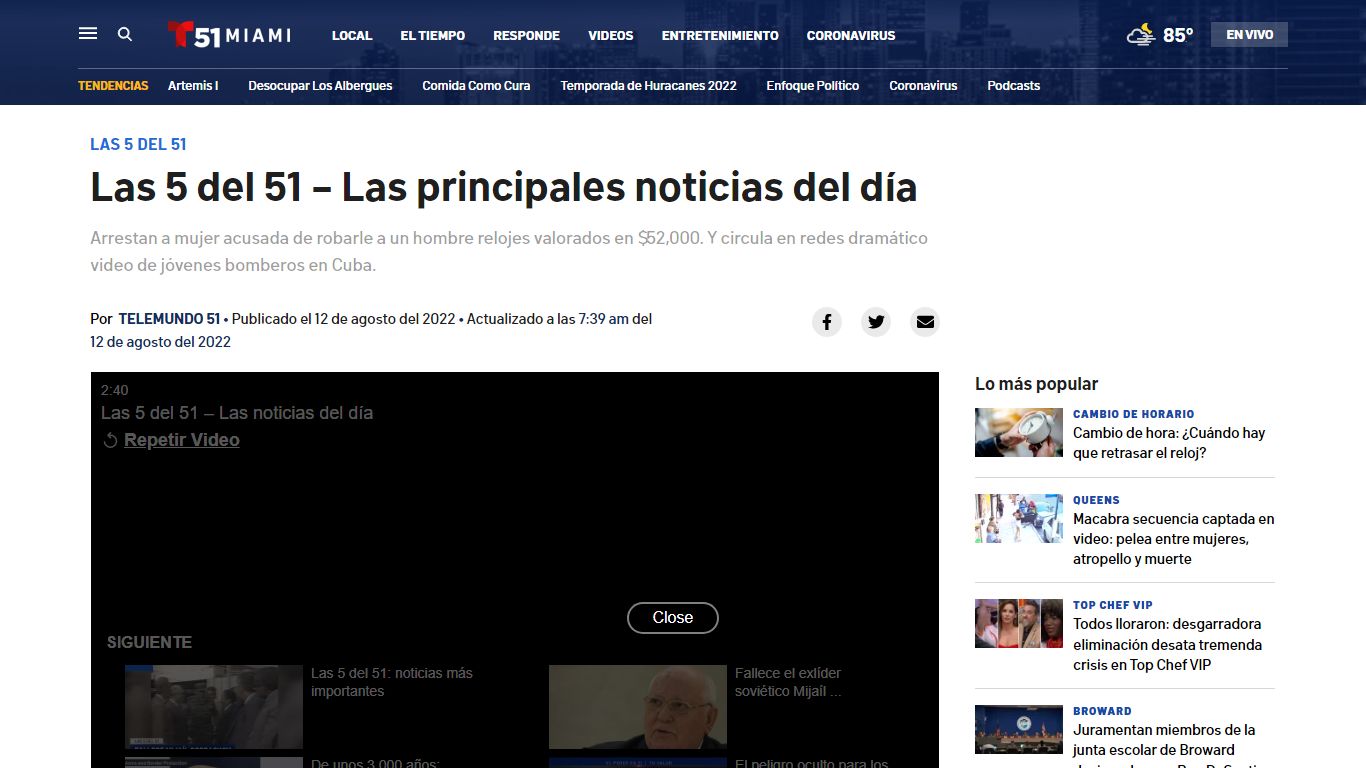1366x768 pixels.
Task: Click the BROWARD tag
Action: 1102,711
